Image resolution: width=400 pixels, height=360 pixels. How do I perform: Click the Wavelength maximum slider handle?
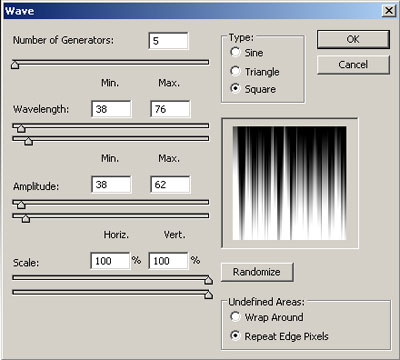(x=29, y=141)
